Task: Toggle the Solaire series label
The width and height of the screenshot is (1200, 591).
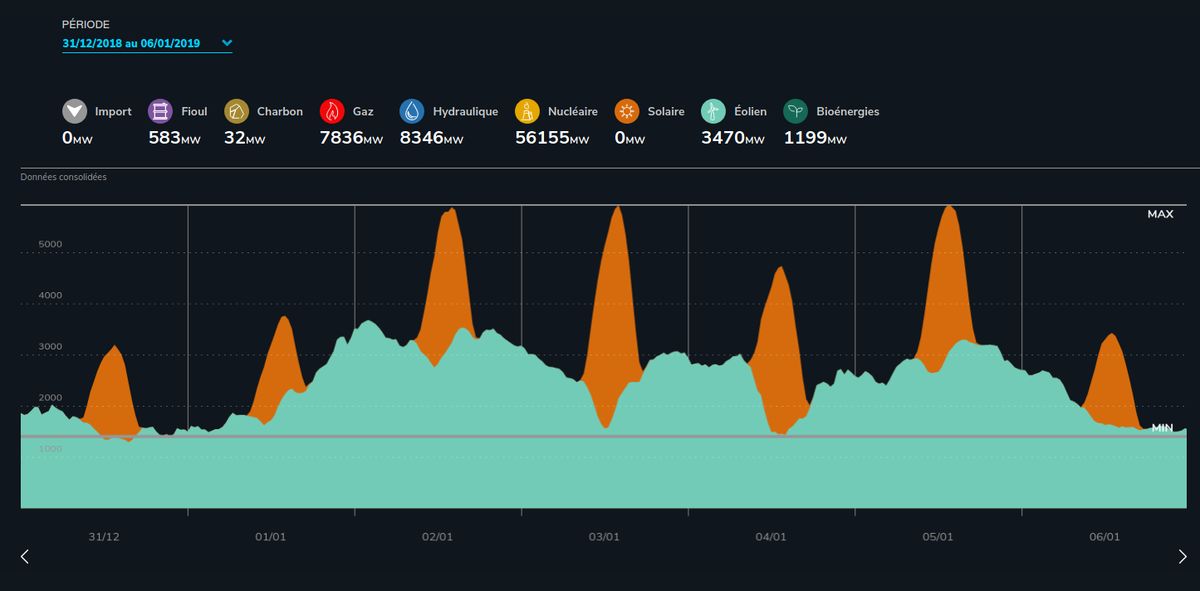Action: pos(665,112)
